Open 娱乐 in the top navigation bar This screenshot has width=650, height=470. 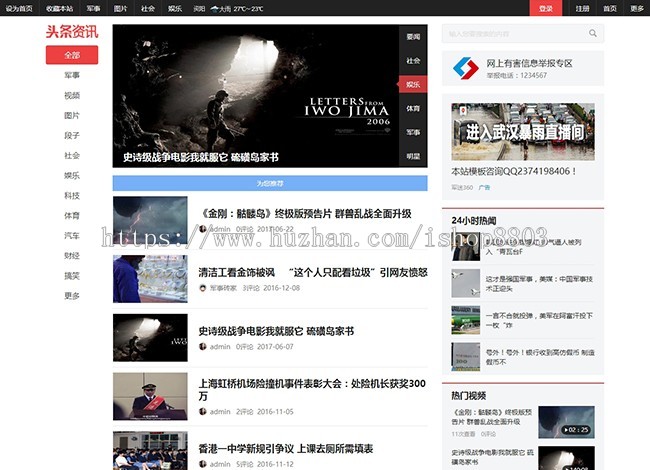[175, 8]
